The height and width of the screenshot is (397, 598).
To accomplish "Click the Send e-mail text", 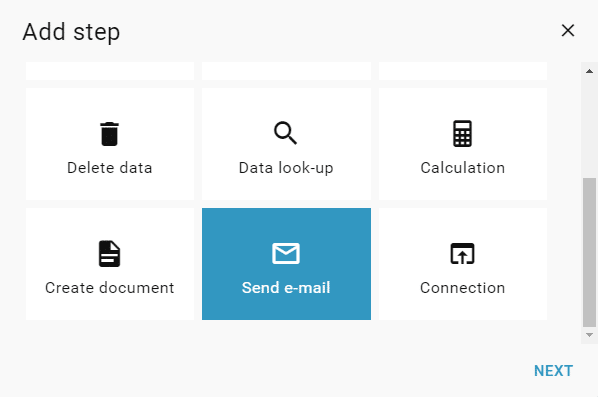I will pos(286,288).
